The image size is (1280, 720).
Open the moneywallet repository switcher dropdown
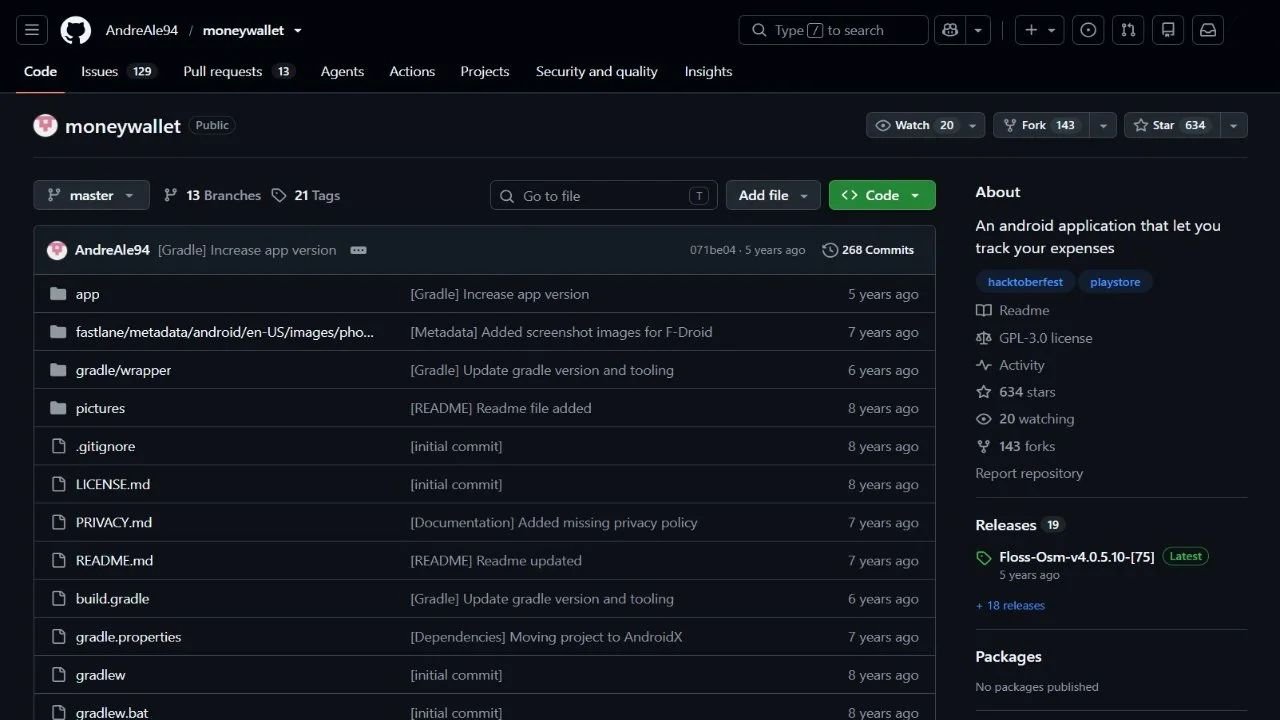click(x=297, y=30)
